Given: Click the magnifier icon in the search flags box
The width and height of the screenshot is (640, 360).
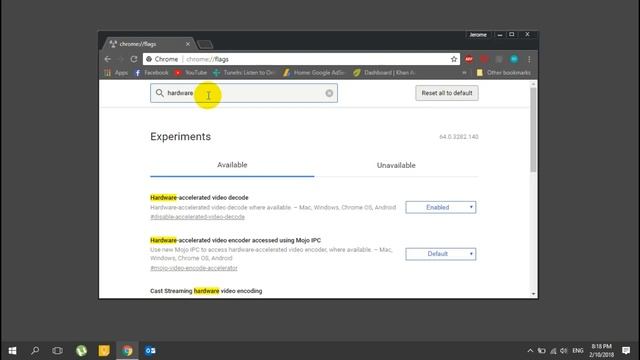Looking at the screenshot, I should pos(160,93).
